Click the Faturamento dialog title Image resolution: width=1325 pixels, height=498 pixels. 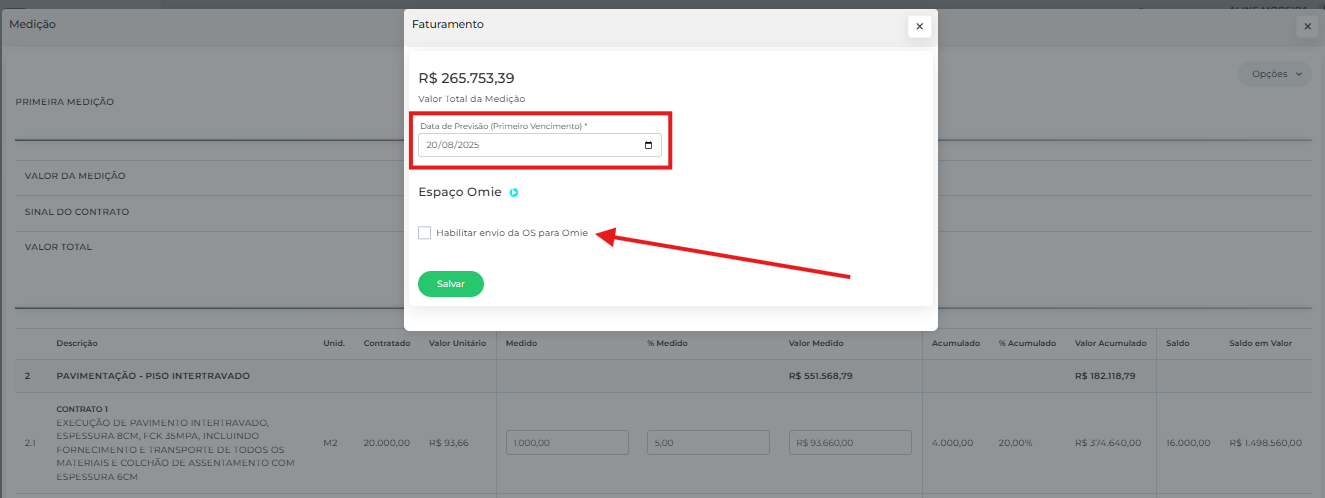[448, 24]
